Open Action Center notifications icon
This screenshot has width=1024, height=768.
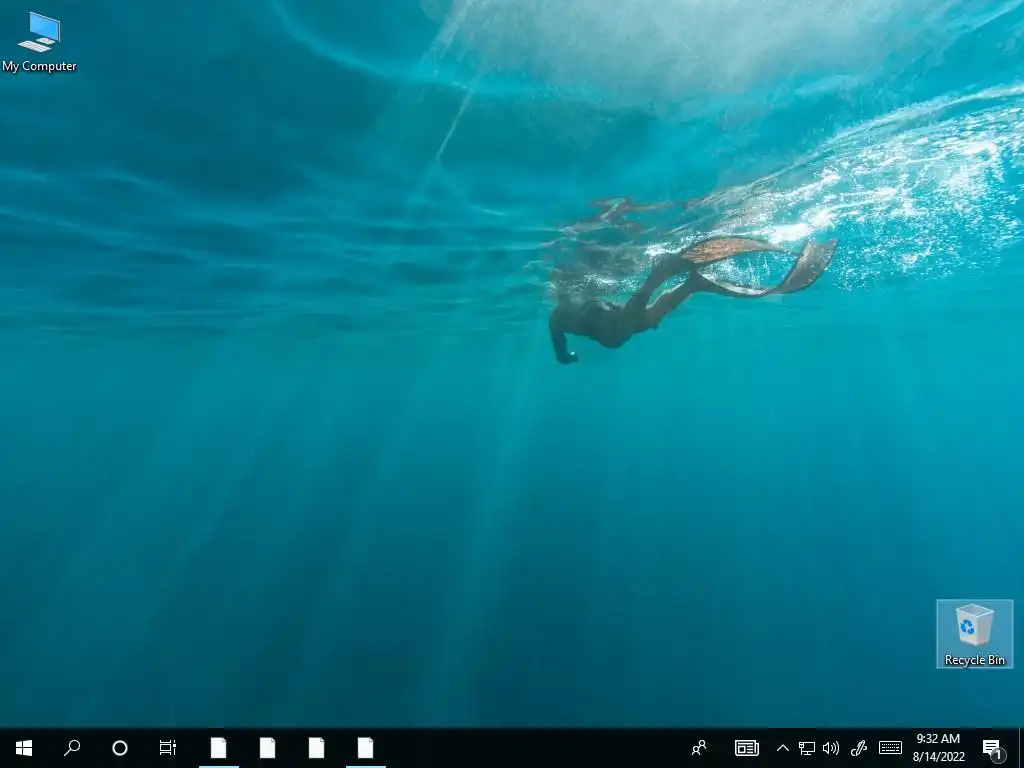tap(993, 748)
